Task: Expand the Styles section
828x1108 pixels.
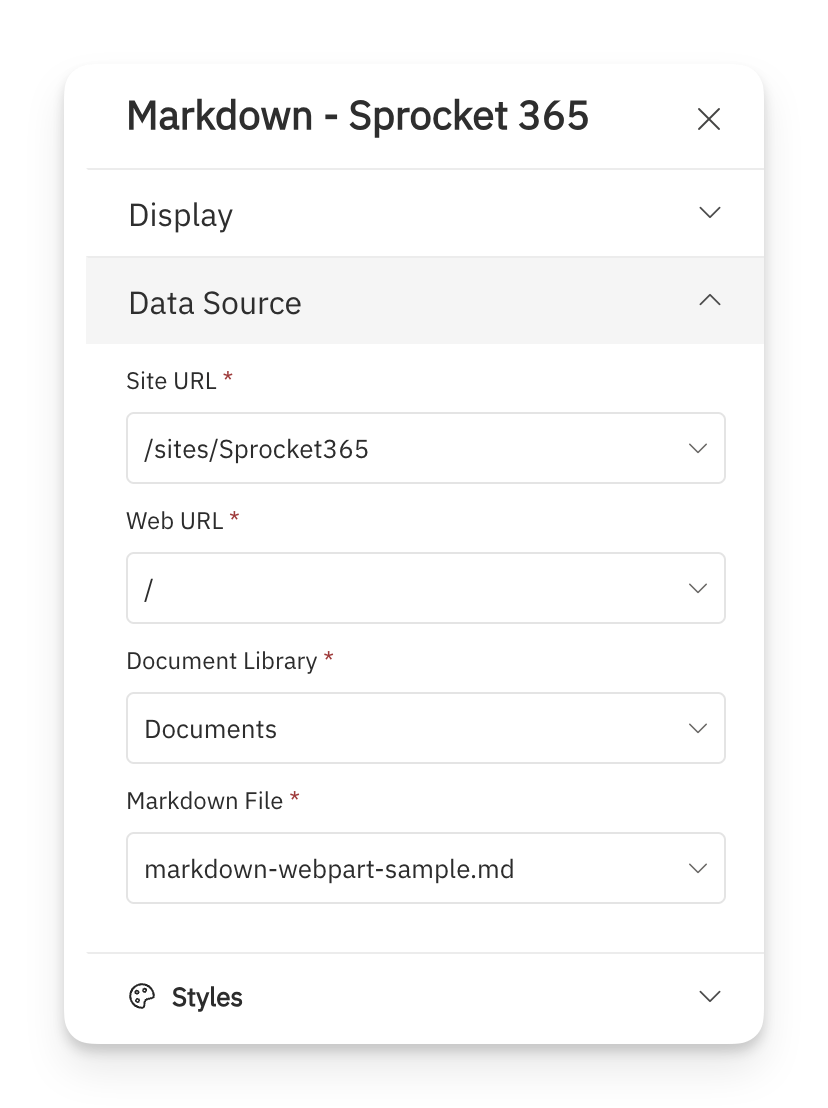Action: tap(425, 996)
